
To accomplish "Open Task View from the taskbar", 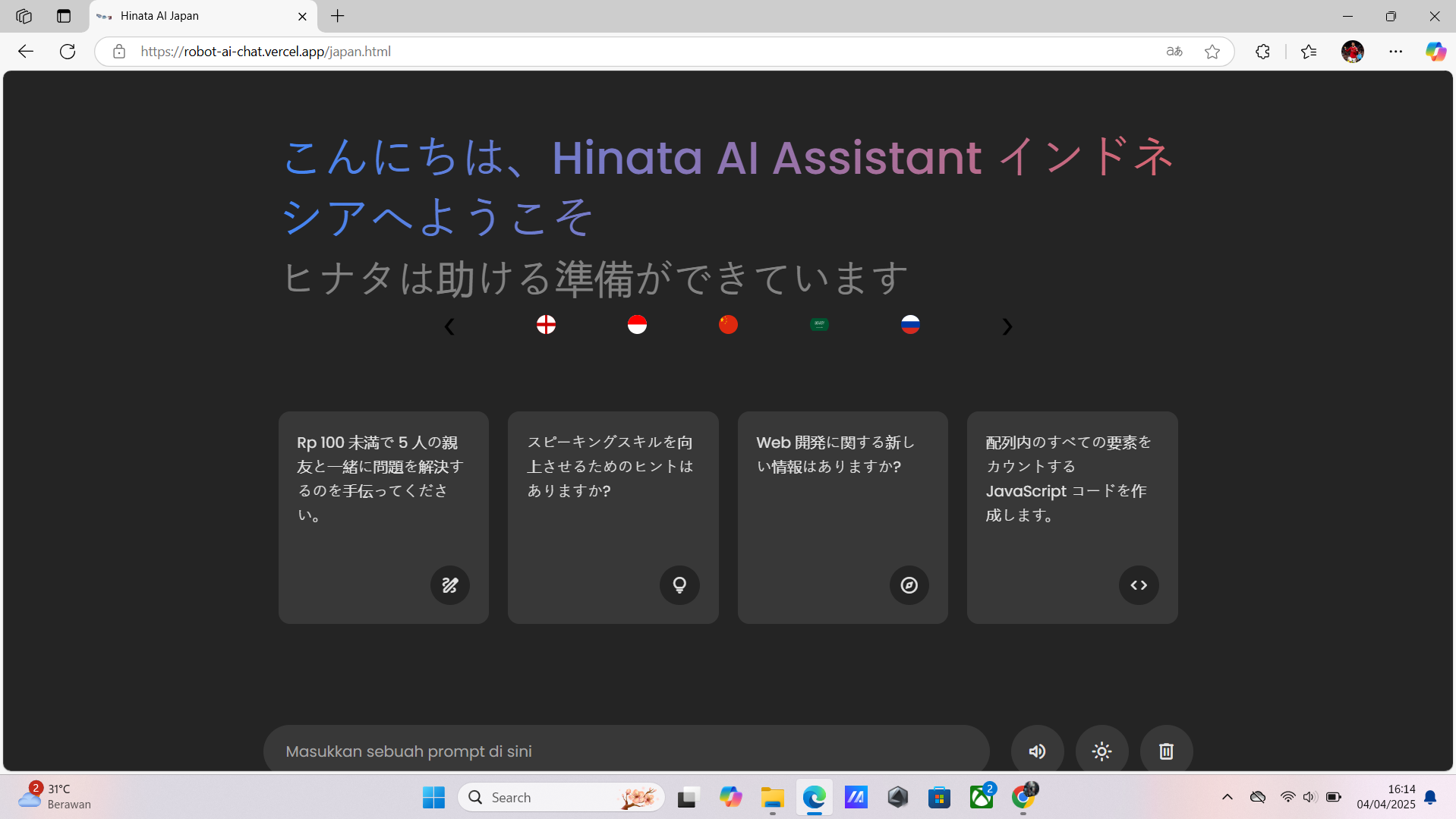I will [688, 797].
